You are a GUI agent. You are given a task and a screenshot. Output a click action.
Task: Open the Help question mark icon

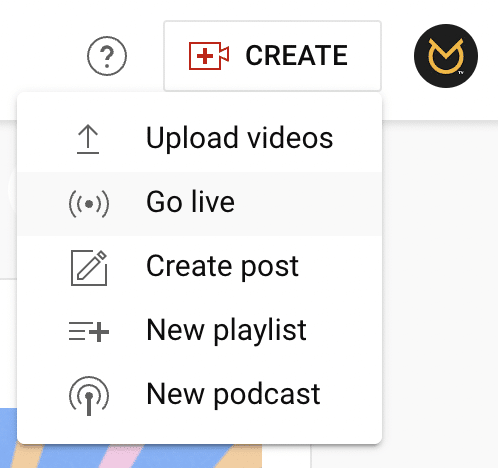coord(107,56)
